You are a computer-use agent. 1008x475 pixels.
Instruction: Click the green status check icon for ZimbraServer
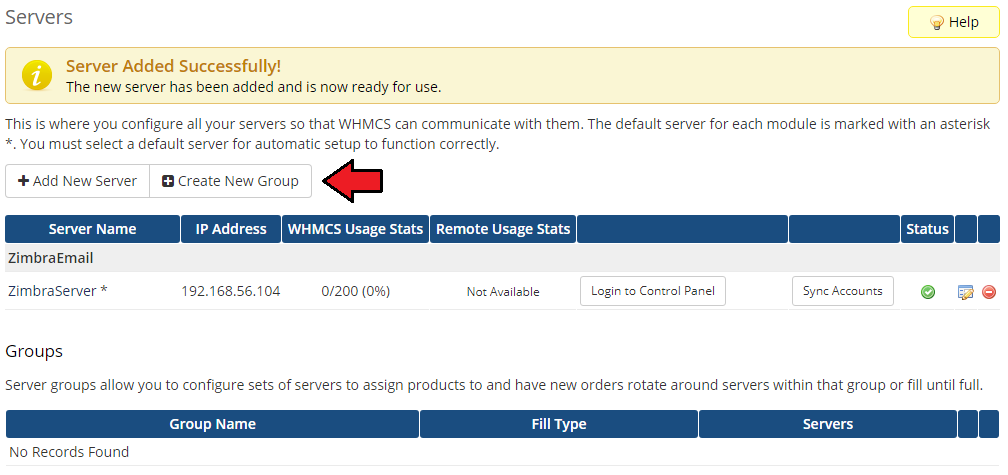928,292
